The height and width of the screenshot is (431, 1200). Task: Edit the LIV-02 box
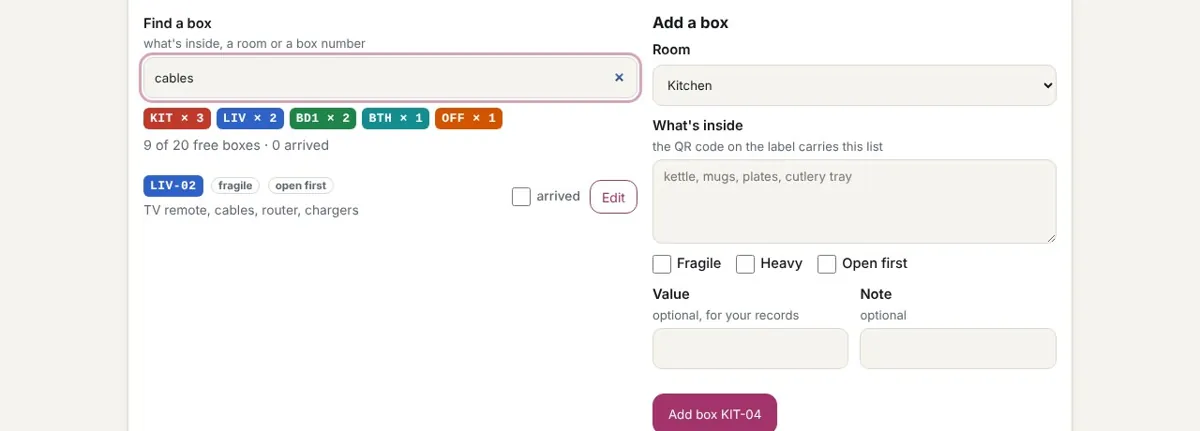click(x=613, y=197)
